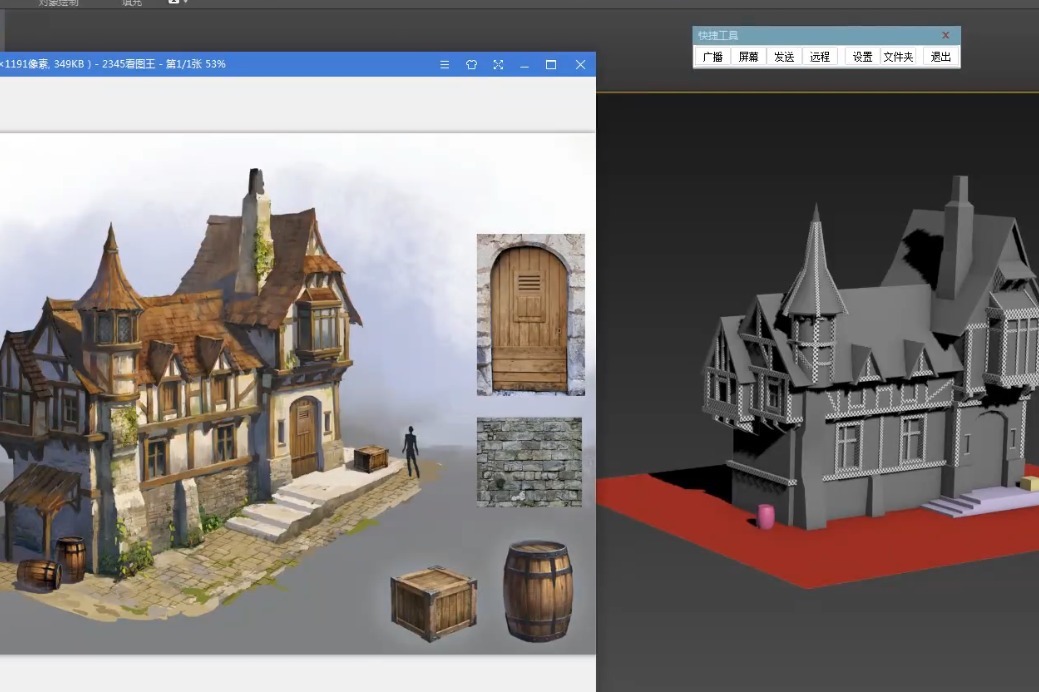Open the 文件夹 folder from 快捷工具 panel
Viewport: 1039px width, 692px height.
point(898,57)
